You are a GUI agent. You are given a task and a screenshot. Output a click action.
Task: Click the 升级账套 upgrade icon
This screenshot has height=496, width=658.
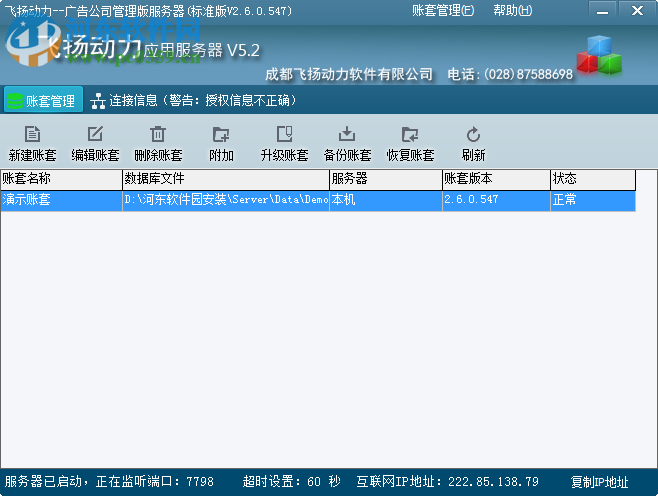coord(284,135)
